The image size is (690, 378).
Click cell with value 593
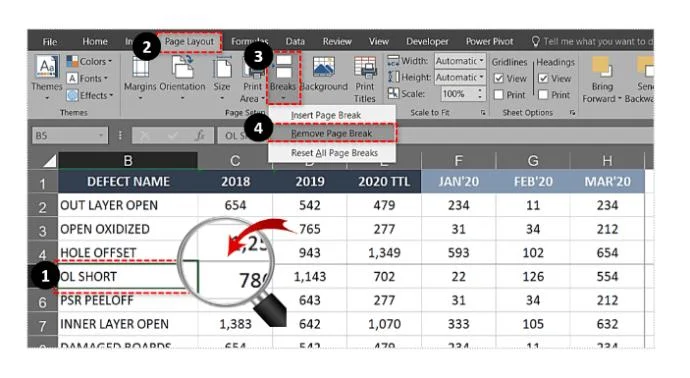tap(459, 253)
